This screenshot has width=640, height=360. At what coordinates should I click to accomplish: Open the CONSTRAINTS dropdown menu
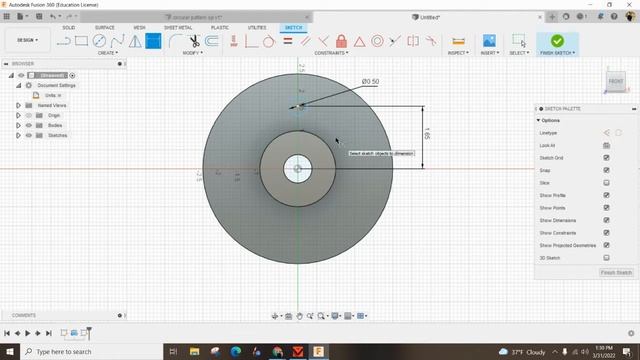331,53
